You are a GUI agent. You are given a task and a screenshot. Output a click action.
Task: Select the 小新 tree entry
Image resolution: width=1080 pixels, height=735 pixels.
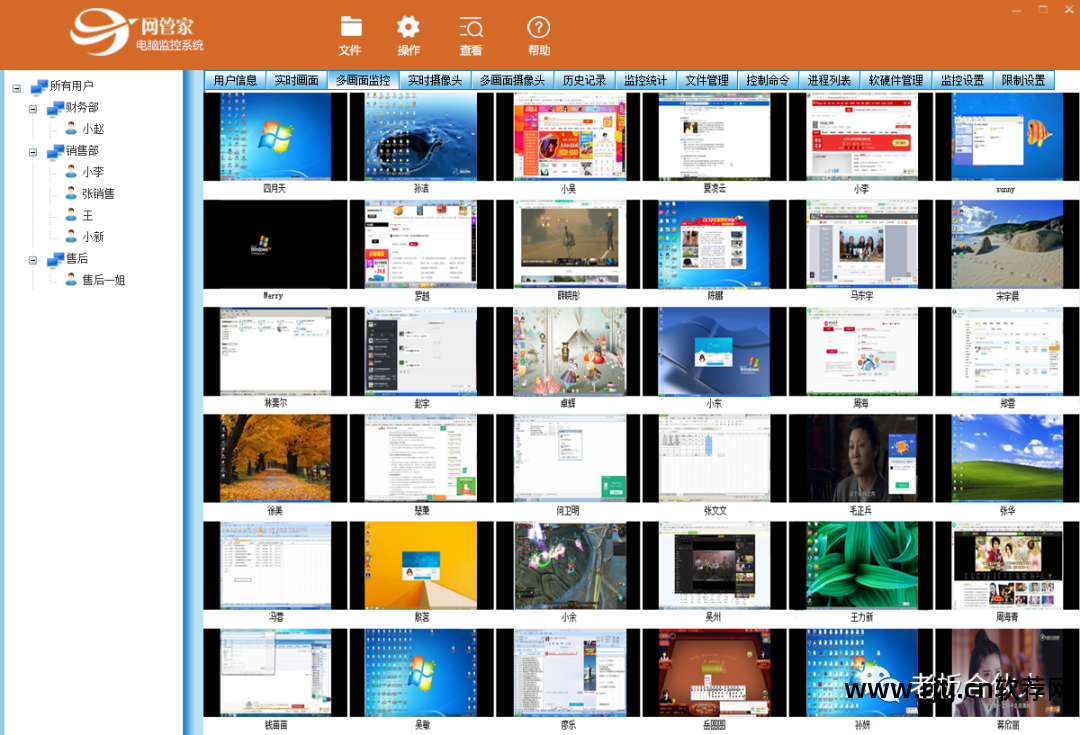click(93, 236)
